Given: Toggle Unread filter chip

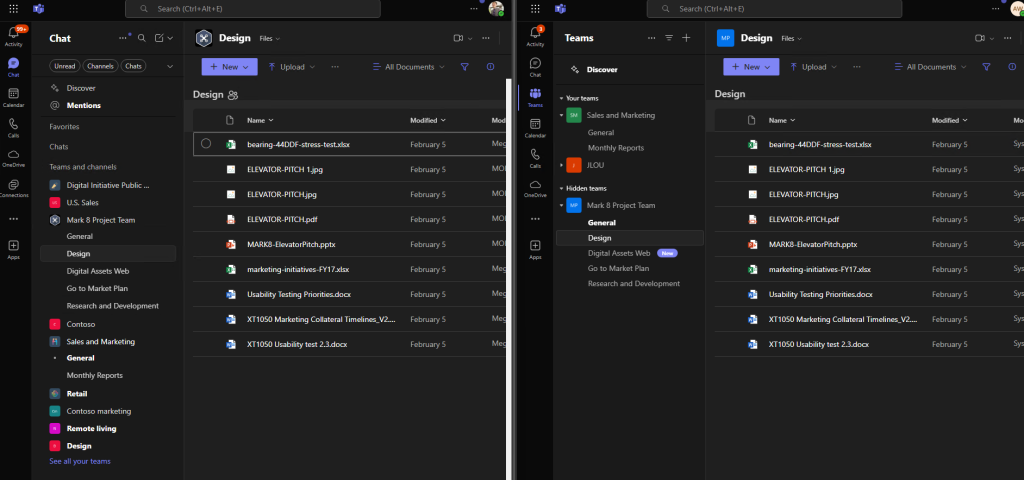Looking at the screenshot, I should pos(65,66).
